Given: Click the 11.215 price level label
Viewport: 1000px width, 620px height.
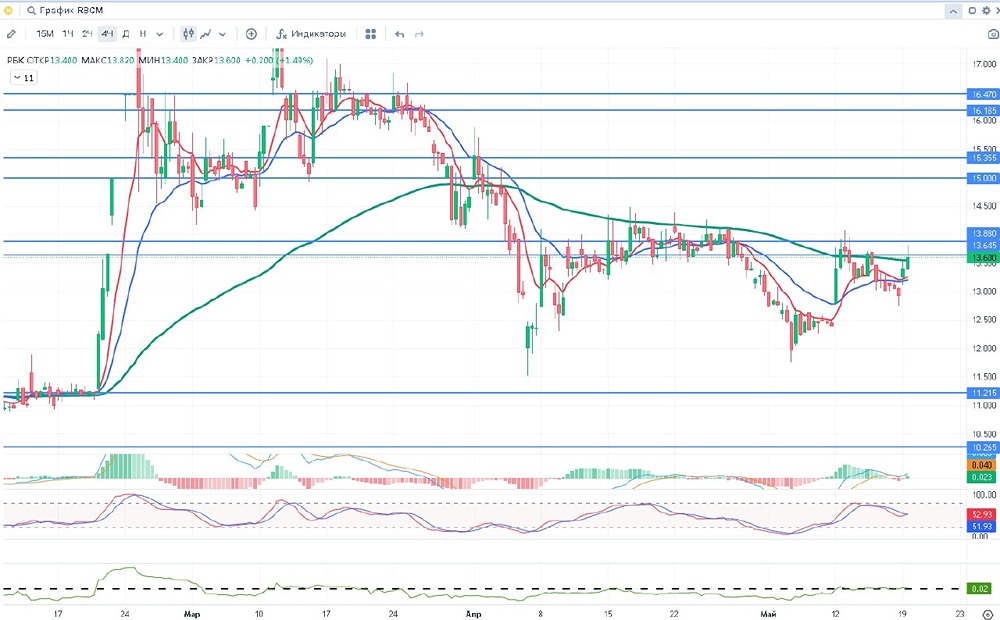Looking at the screenshot, I should (983, 393).
